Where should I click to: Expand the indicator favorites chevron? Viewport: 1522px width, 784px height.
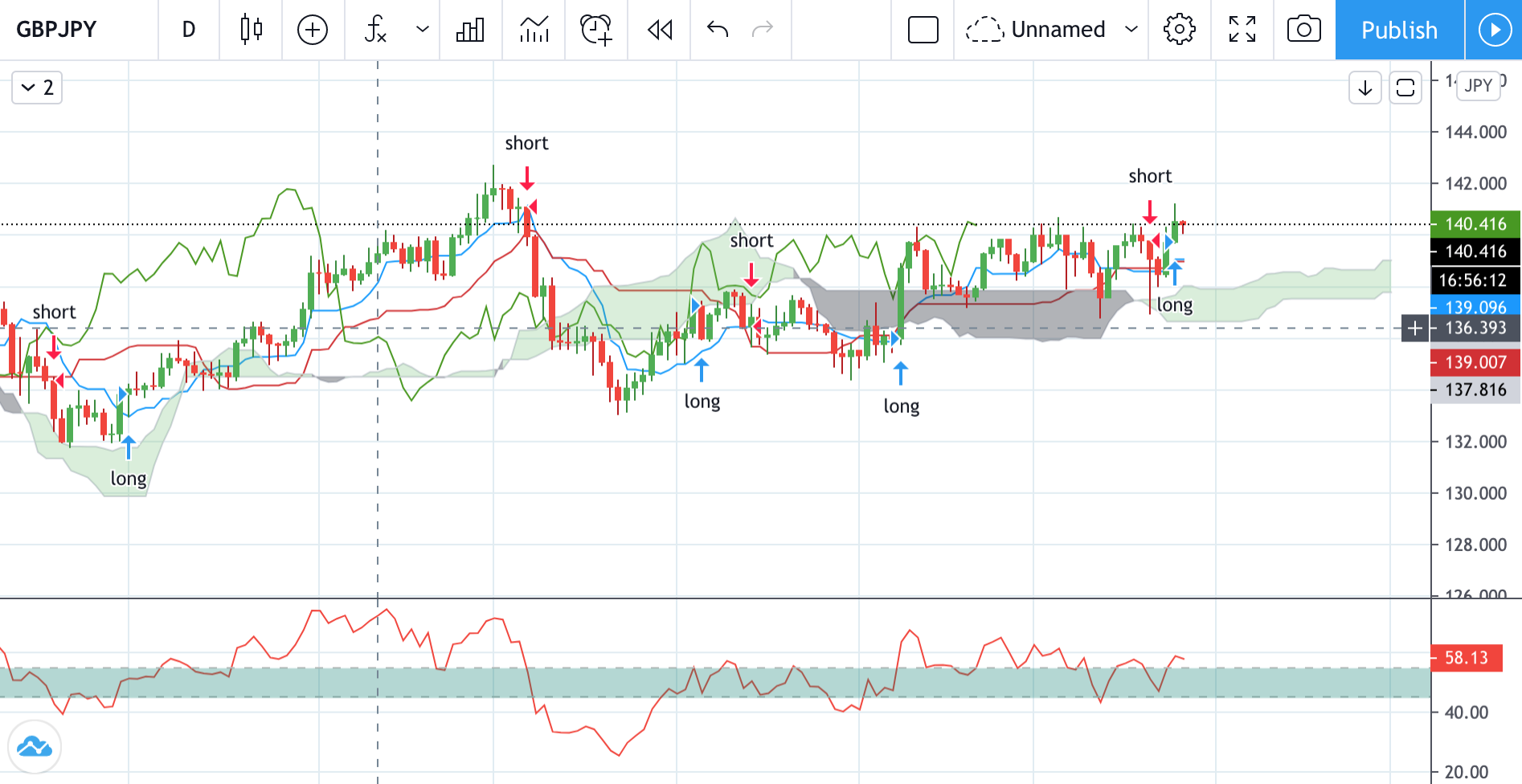coord(422,30)
